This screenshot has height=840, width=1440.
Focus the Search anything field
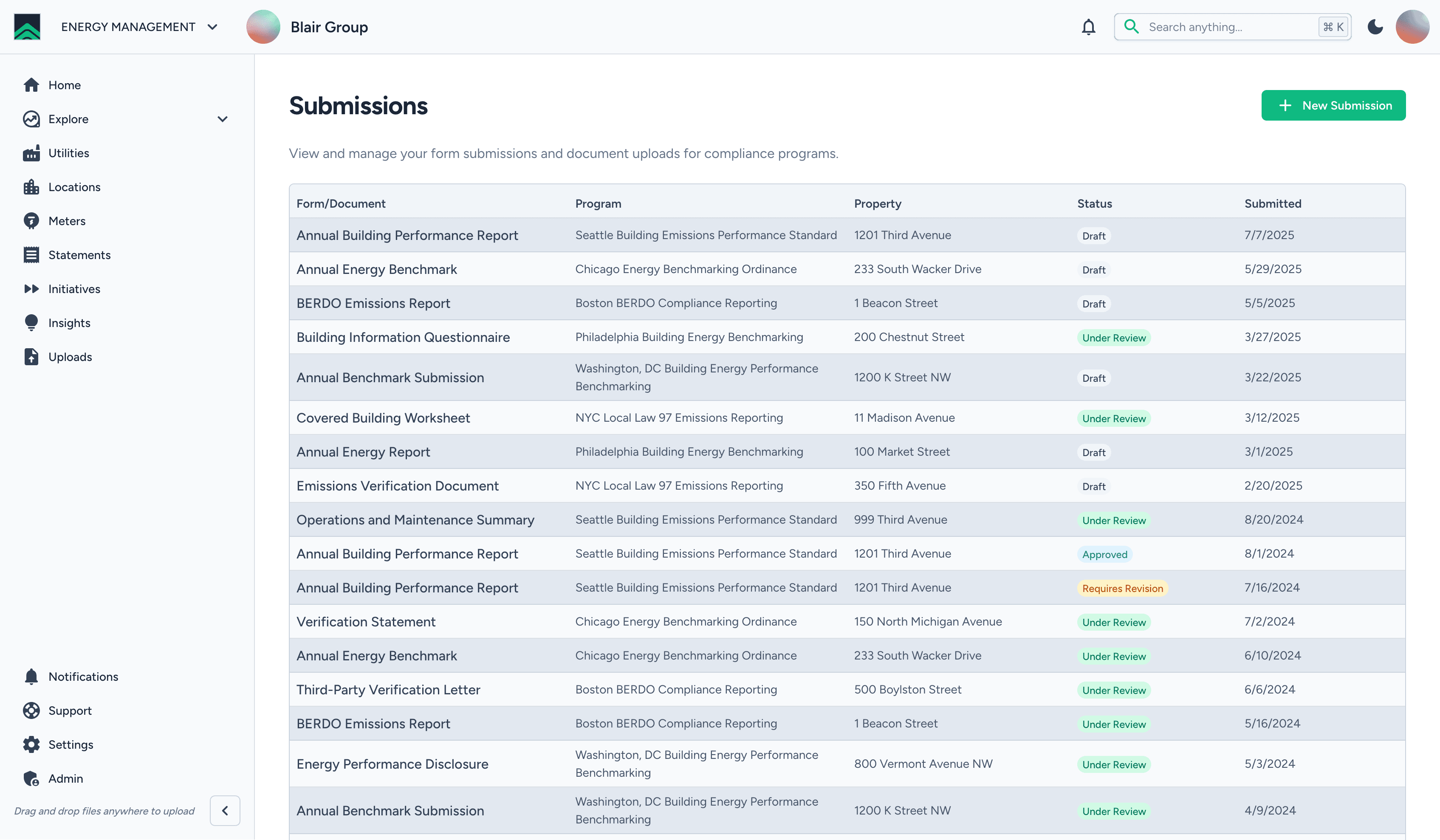[1228, 27]
